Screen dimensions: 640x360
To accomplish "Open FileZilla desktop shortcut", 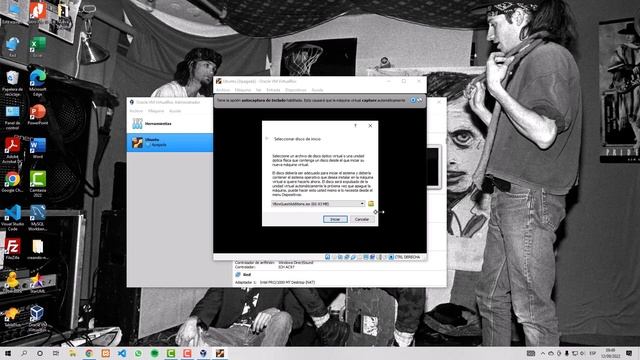I will pos(12,249).
